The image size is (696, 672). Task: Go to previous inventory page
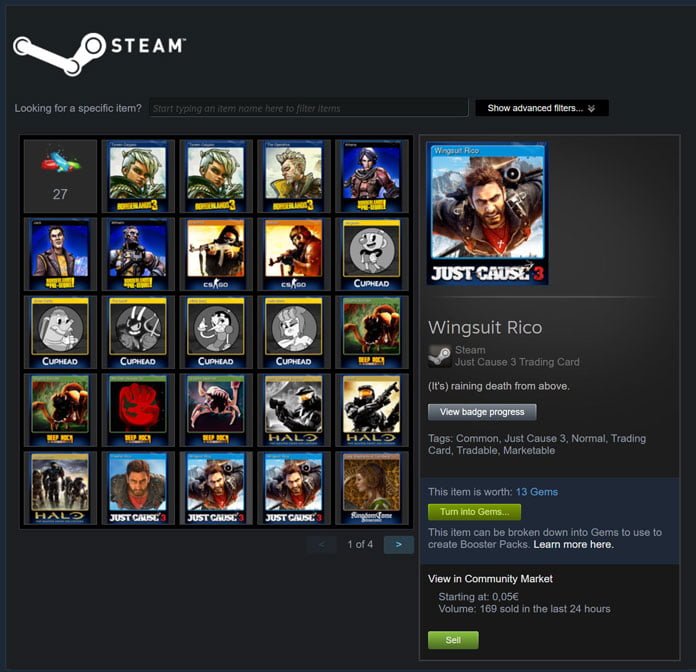[322, 544]
